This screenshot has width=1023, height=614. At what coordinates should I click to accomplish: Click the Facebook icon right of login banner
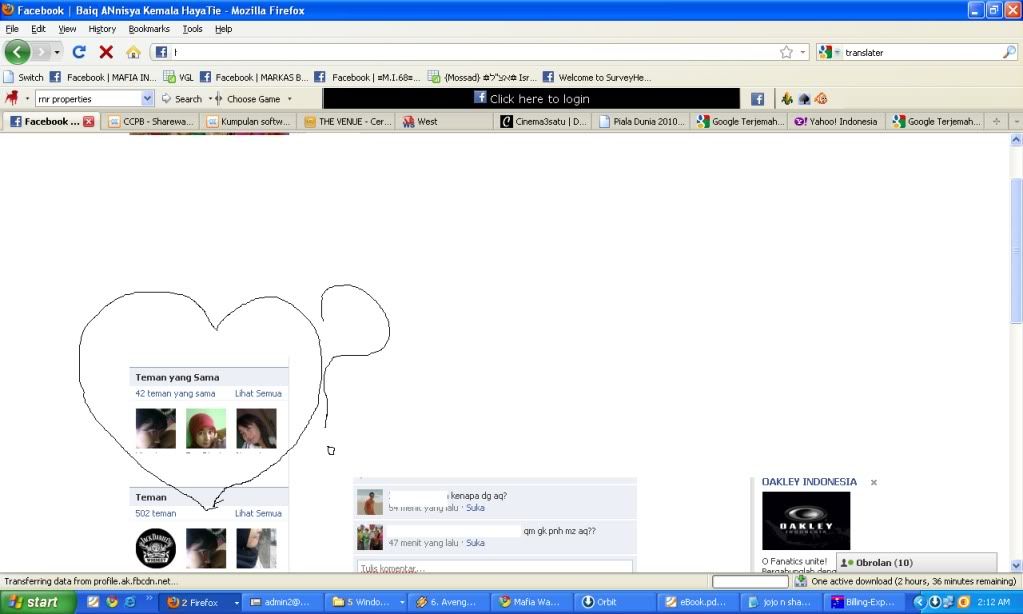[757, 99]
